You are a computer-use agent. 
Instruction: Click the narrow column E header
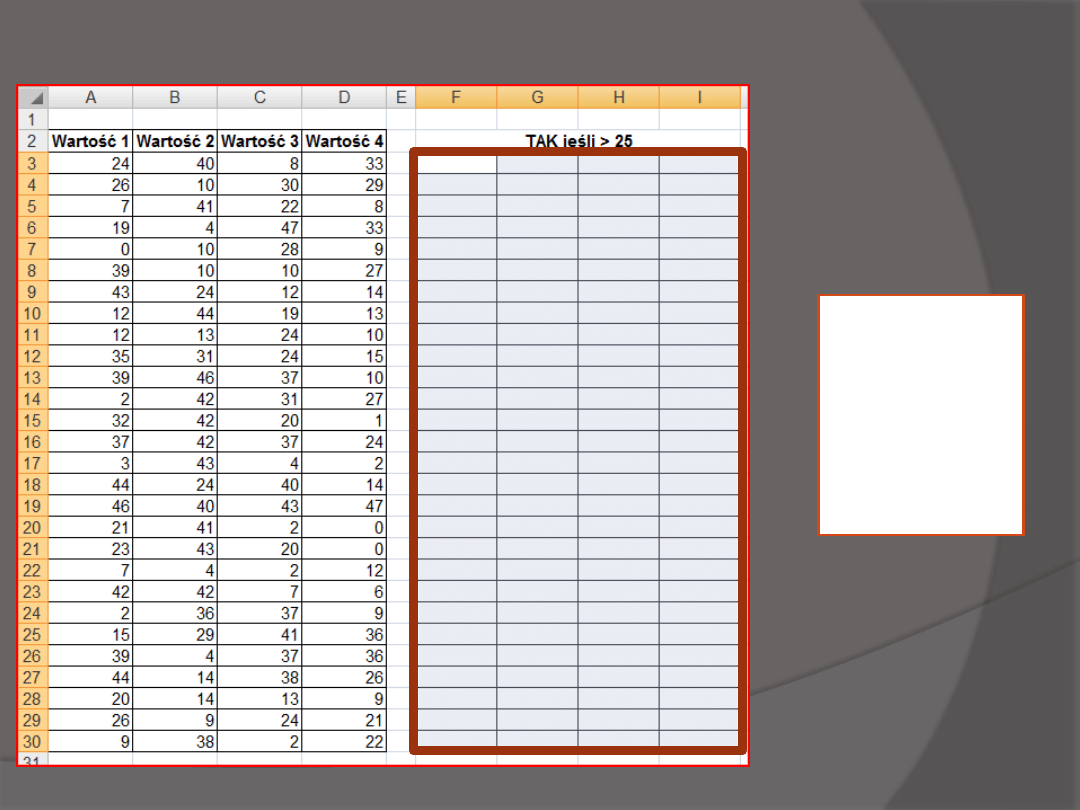[401, 97]
